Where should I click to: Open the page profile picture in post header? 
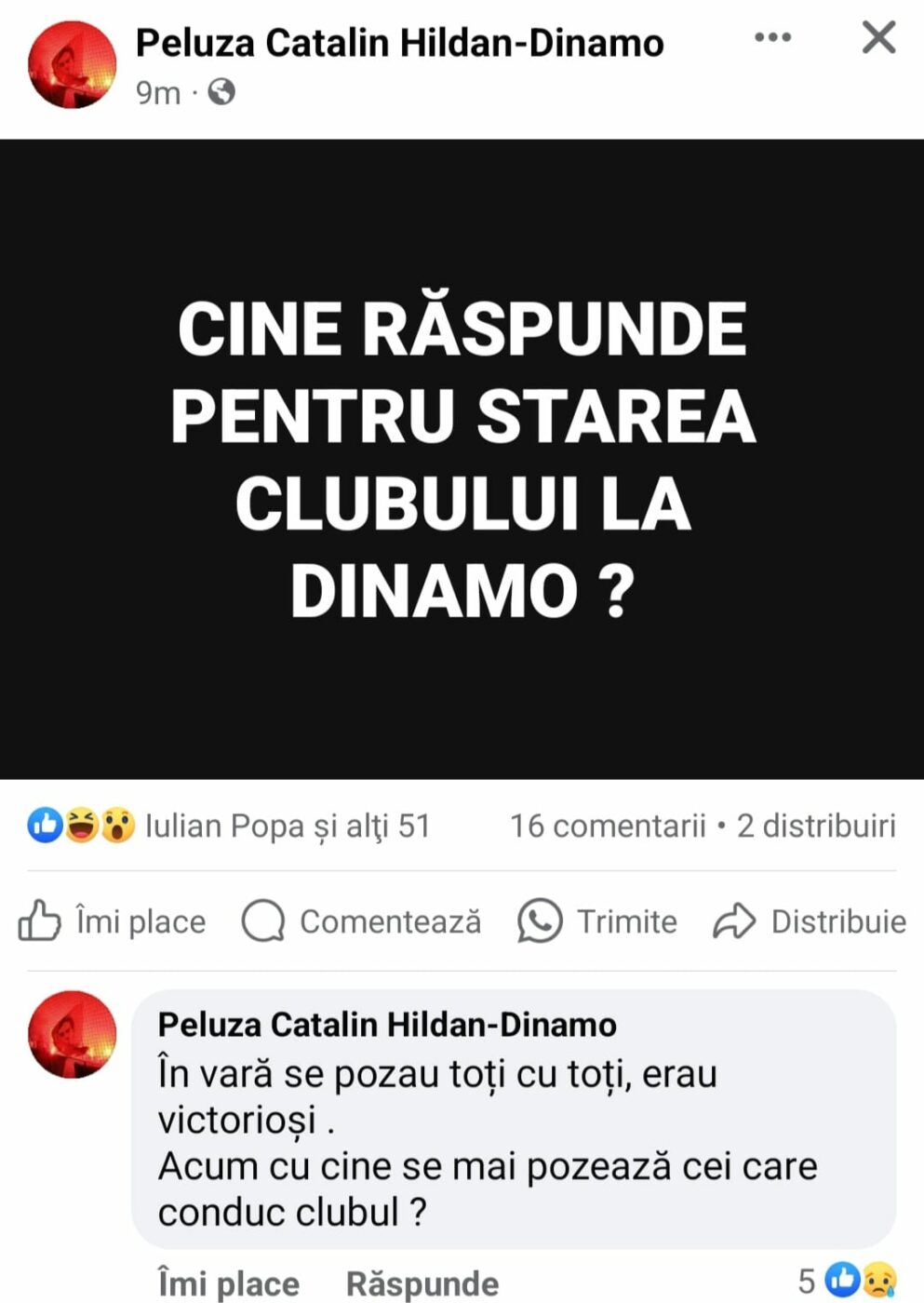[73, 64]
